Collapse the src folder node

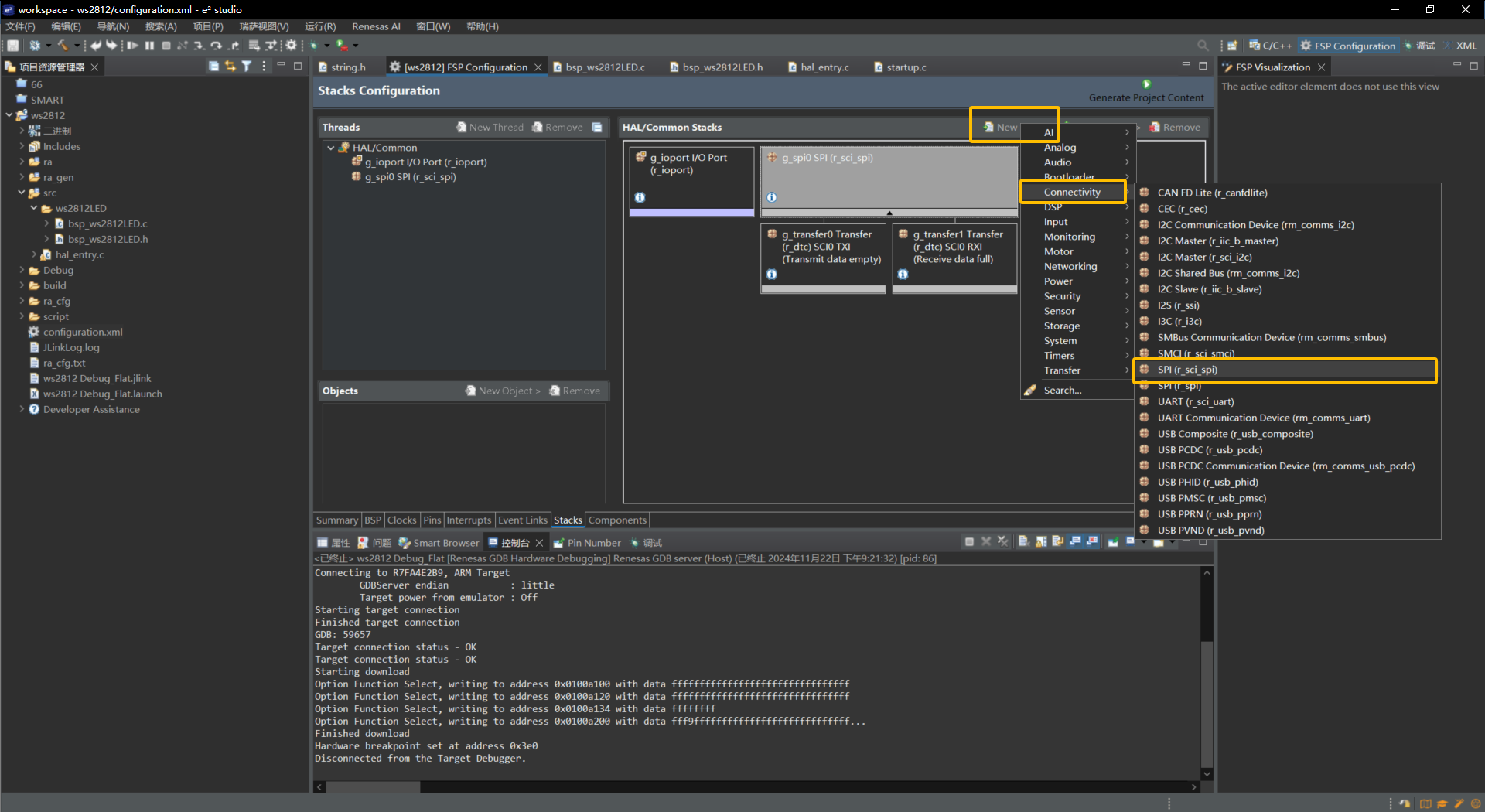click(22, 193)
